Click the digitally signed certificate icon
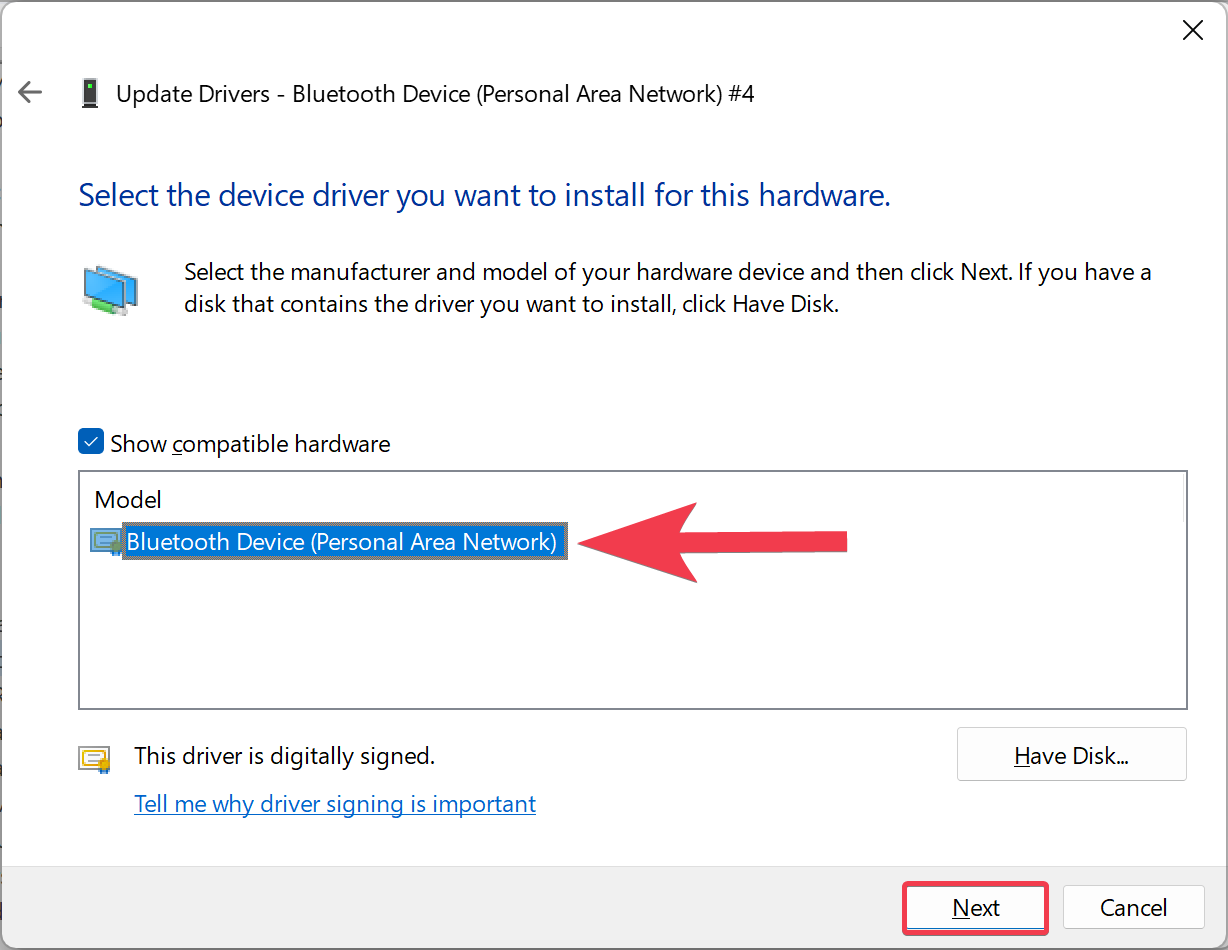The image size is (1228, 950). (x=94, y=759)
